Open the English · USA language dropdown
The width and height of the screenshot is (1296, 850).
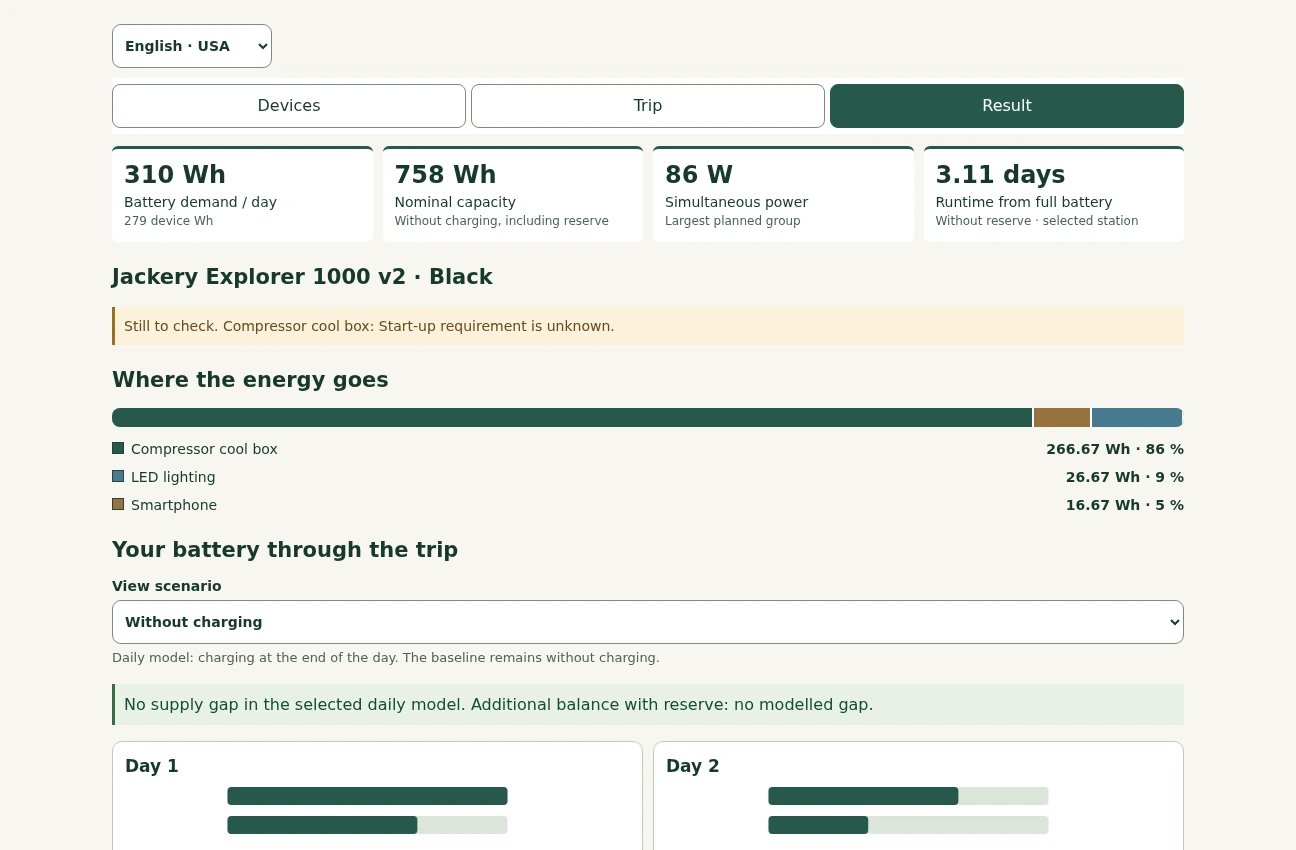point(192,46)
